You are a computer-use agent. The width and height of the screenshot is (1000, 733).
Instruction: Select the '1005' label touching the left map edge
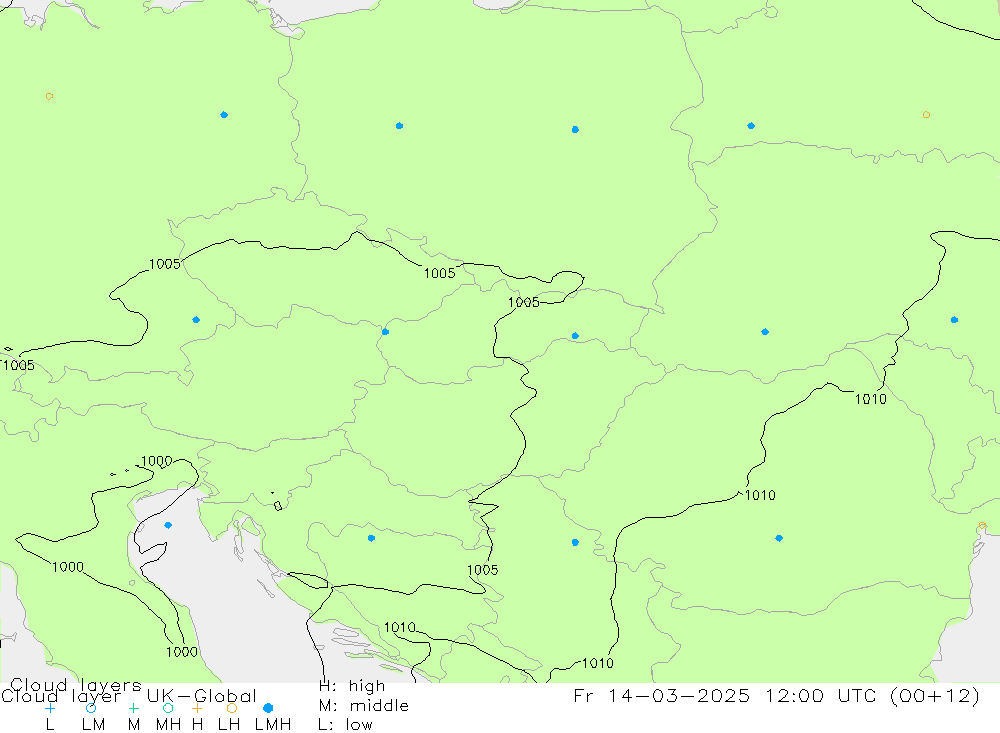[x=18, y=366]
